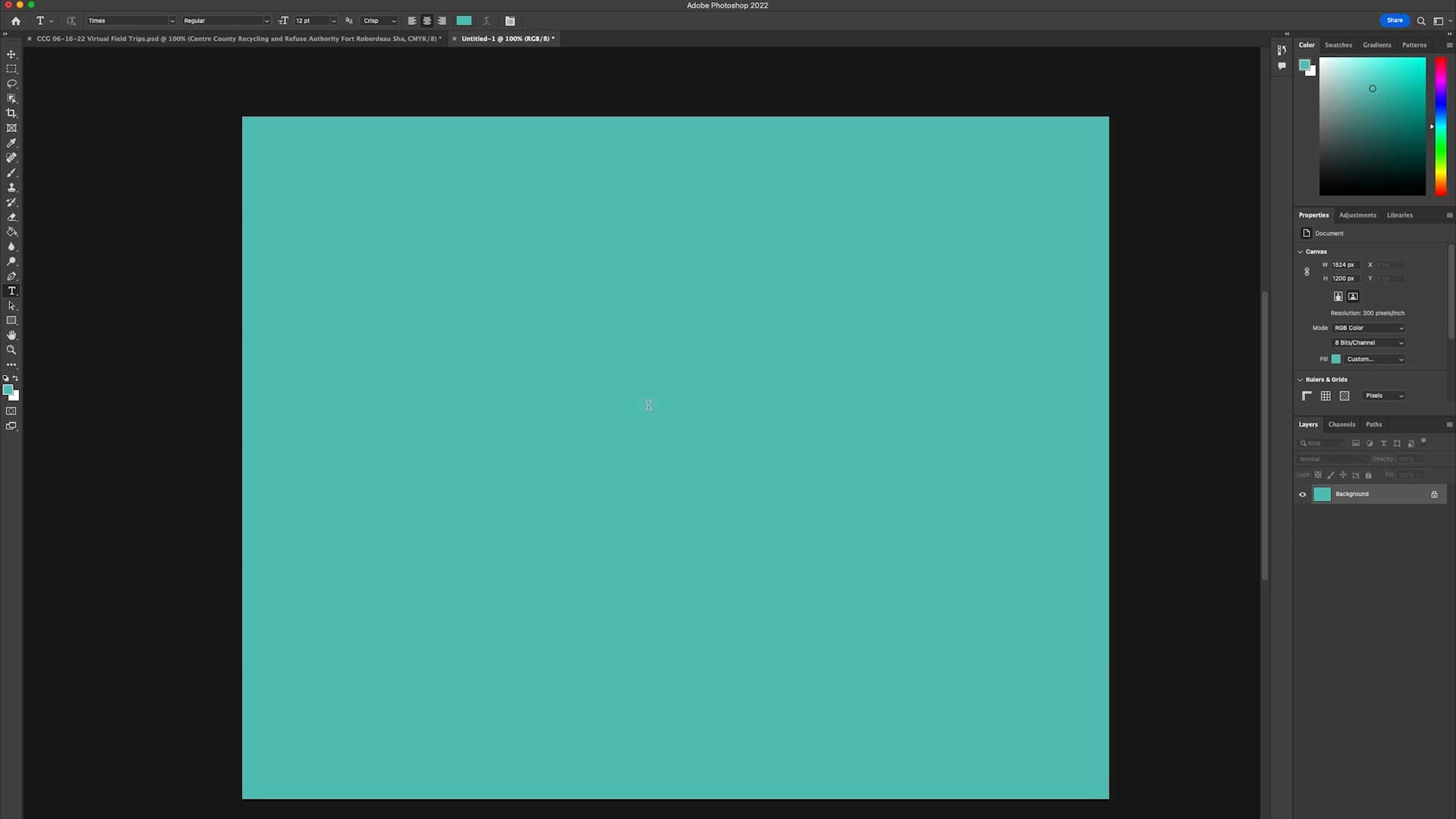
Task: Open the Pixels units dropdown
Action: point(1384,396)
